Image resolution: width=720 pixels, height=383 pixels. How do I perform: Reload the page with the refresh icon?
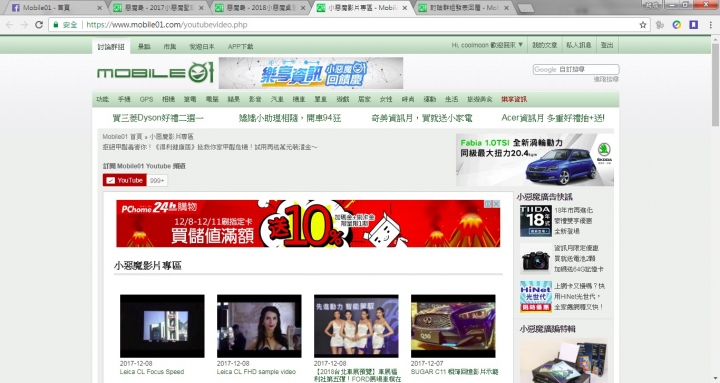[39, 25]
